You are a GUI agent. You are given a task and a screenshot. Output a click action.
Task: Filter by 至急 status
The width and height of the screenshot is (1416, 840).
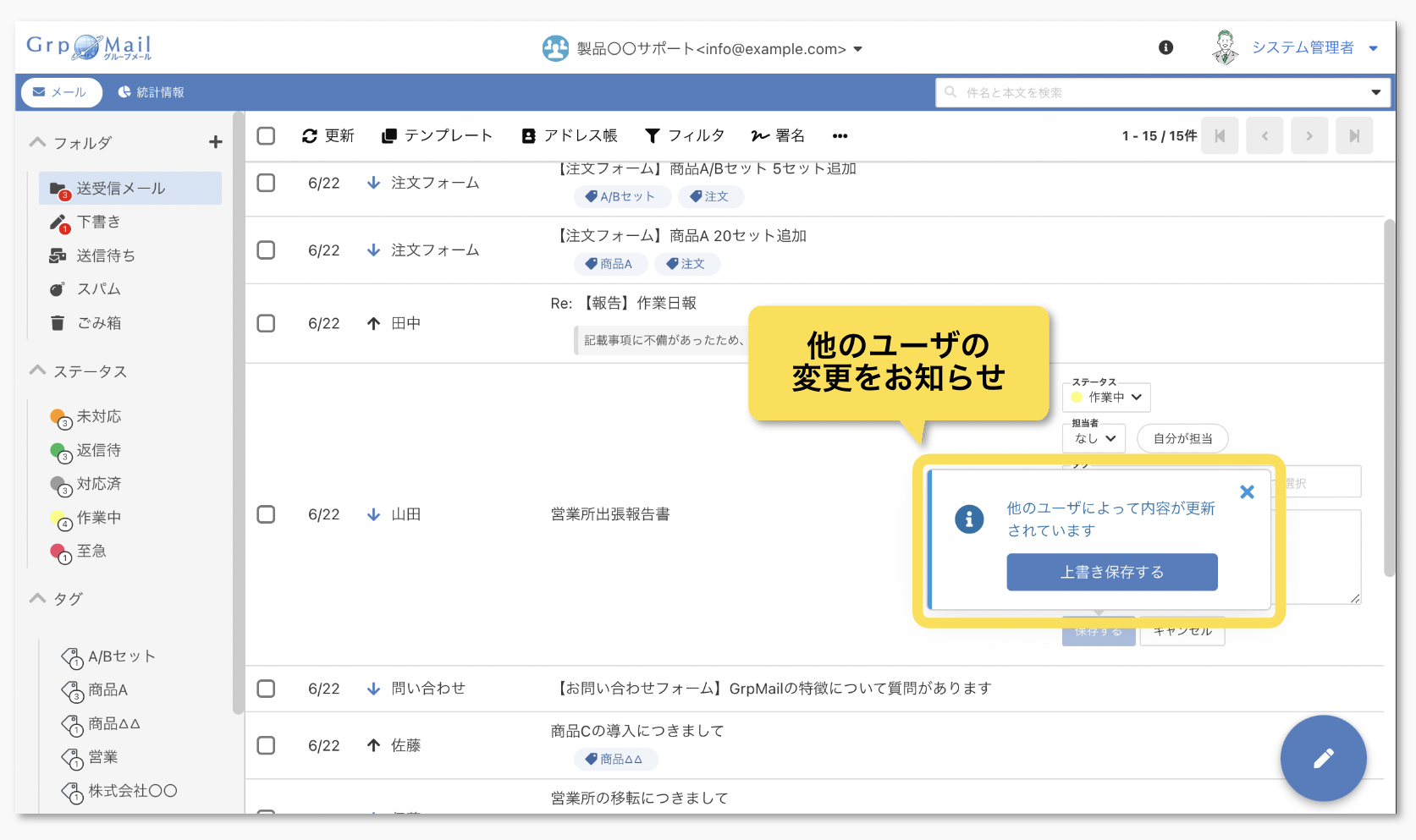(91, 551)
